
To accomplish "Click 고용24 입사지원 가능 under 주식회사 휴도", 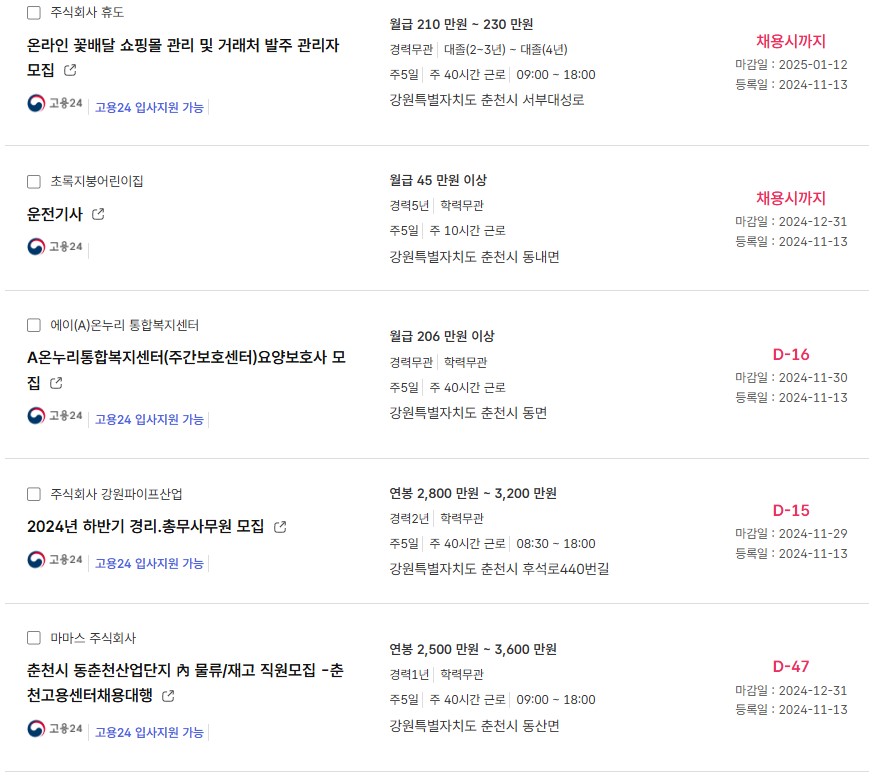I will [149, 107].
